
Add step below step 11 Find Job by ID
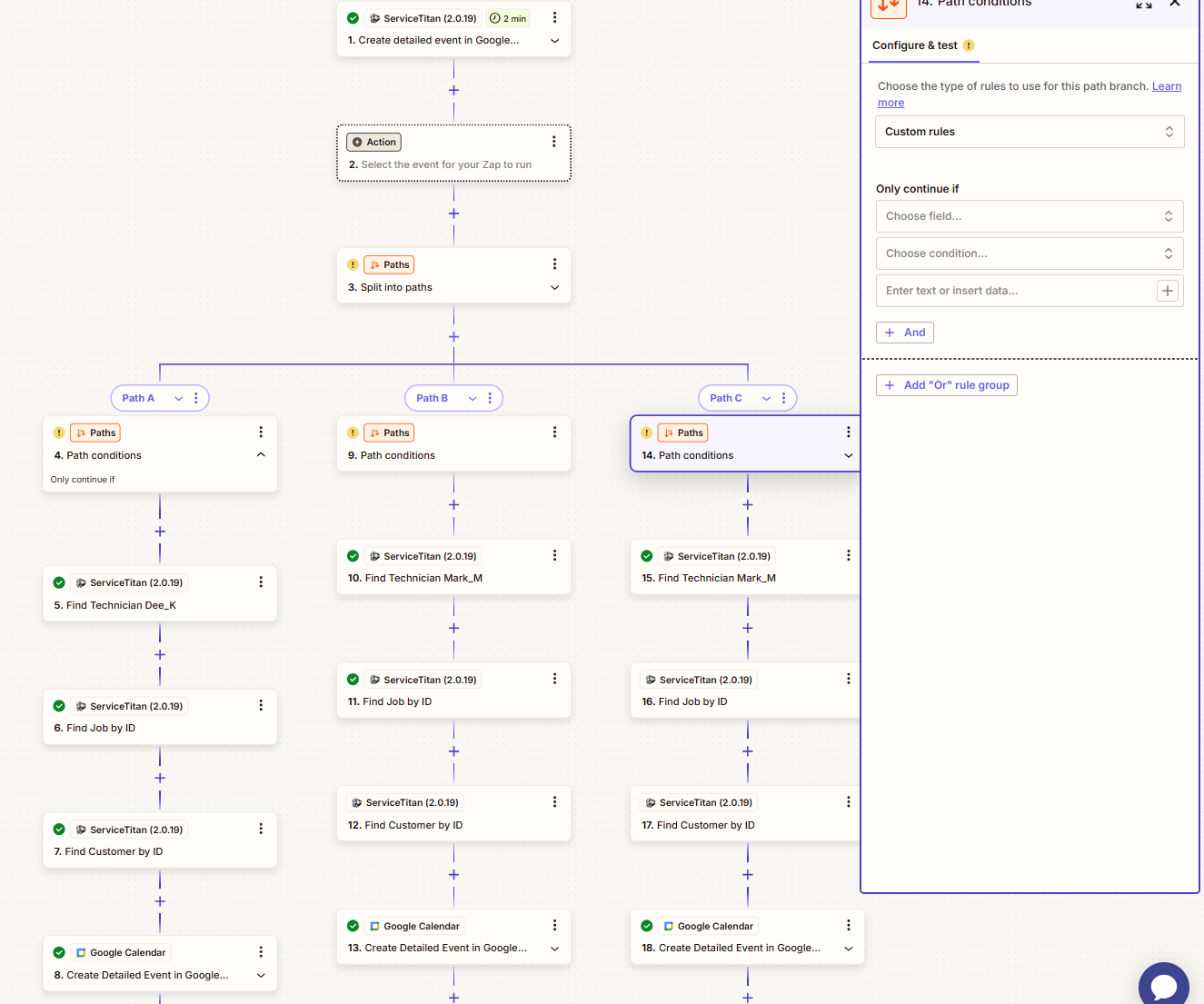click(453, 751)
